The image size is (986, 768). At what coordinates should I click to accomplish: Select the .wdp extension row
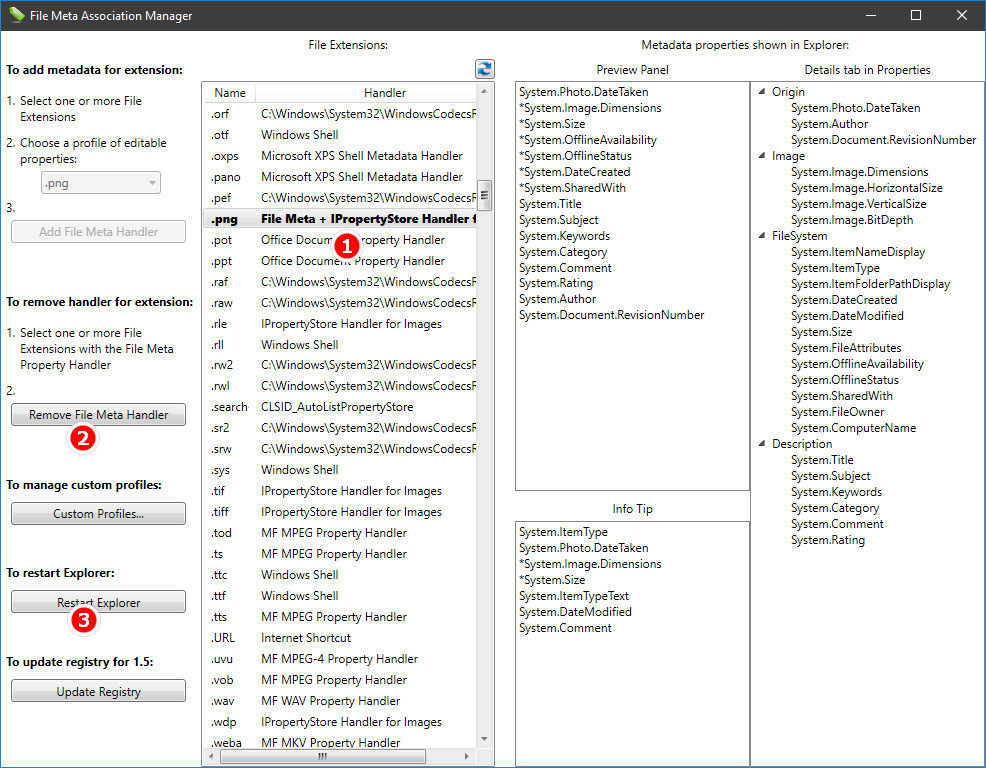340,722
